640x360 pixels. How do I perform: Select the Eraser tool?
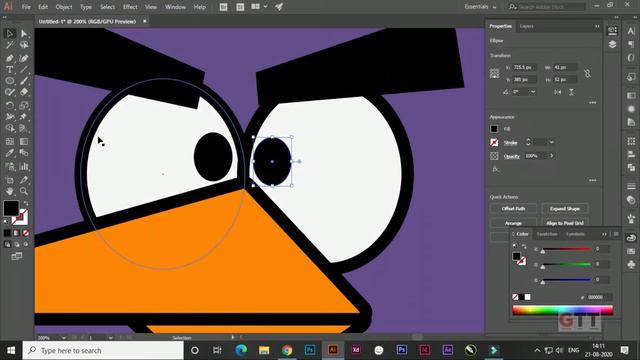pos(24,92)
